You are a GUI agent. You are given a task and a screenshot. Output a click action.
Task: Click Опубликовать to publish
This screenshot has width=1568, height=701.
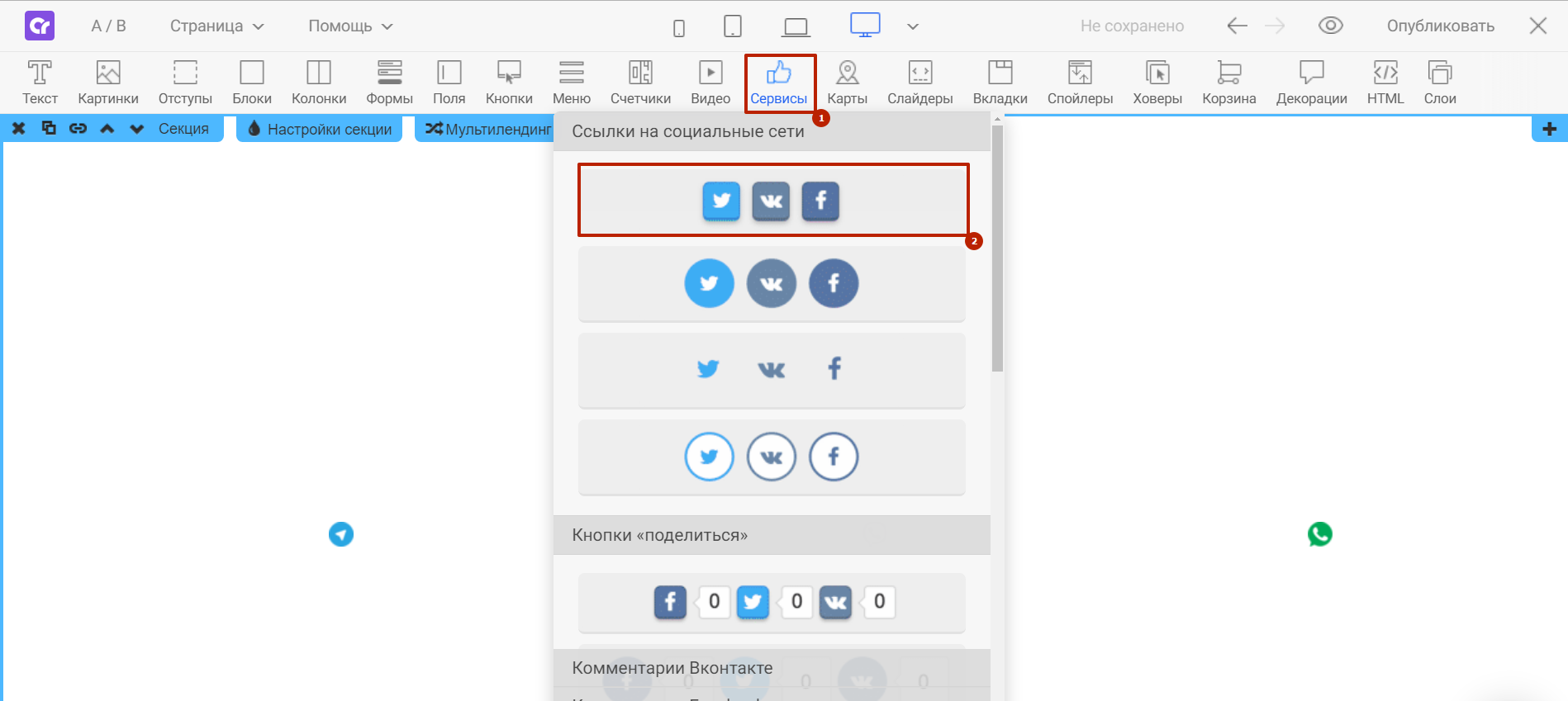pyautogui.click(x=1441, y=26)
